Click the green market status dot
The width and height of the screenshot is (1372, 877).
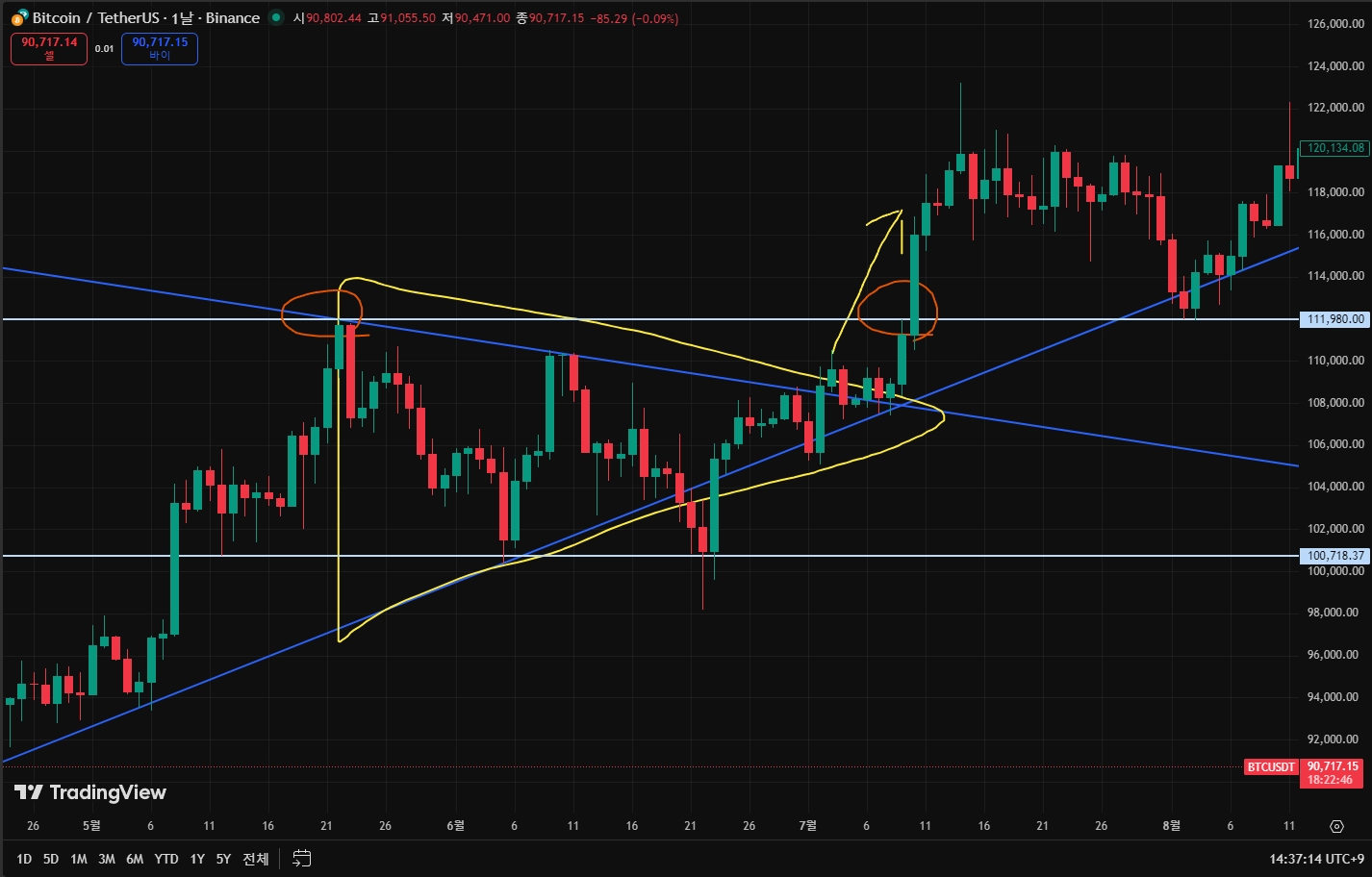tap(277, 17)
